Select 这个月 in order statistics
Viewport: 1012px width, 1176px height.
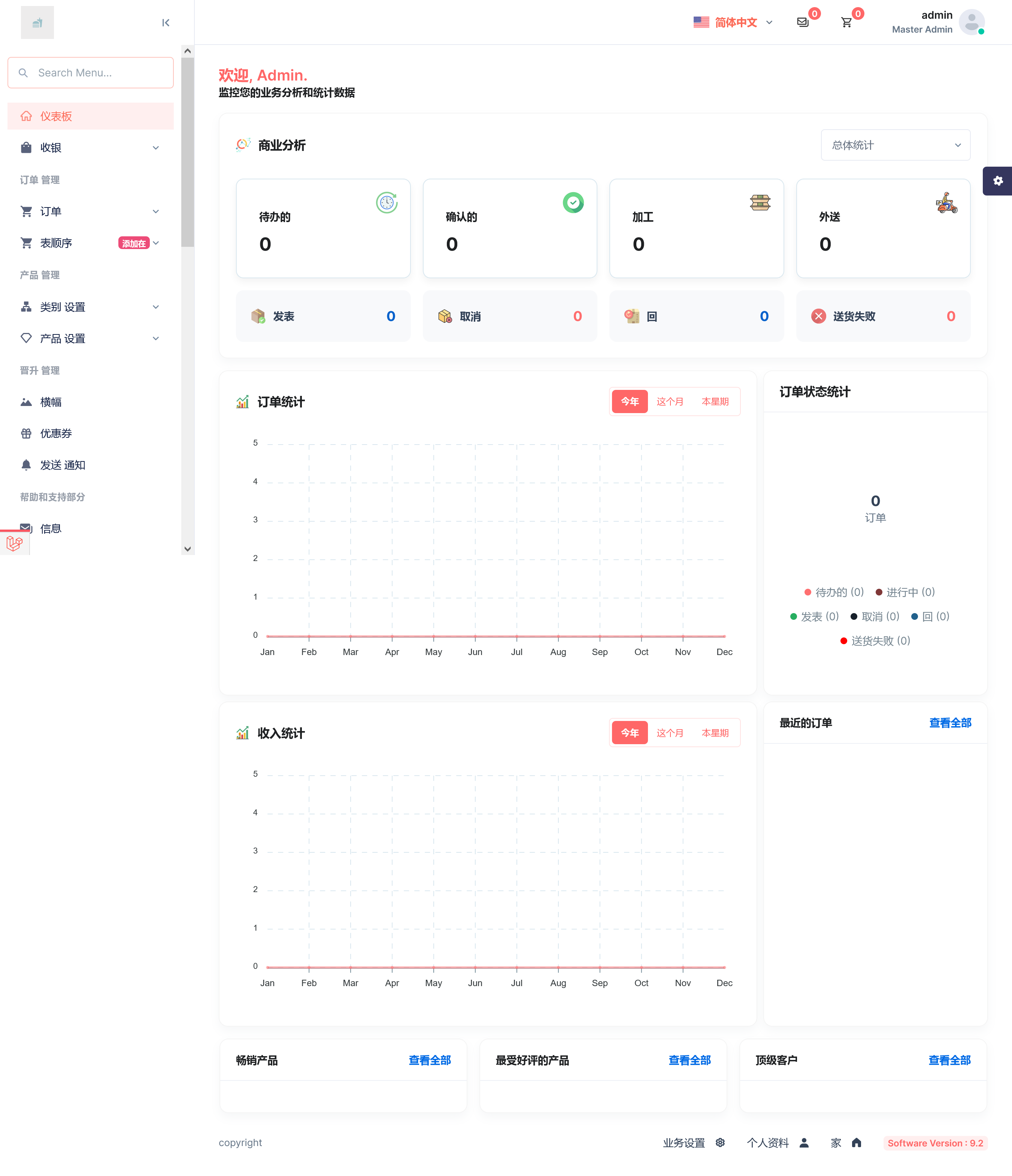(x=670, y=402)
